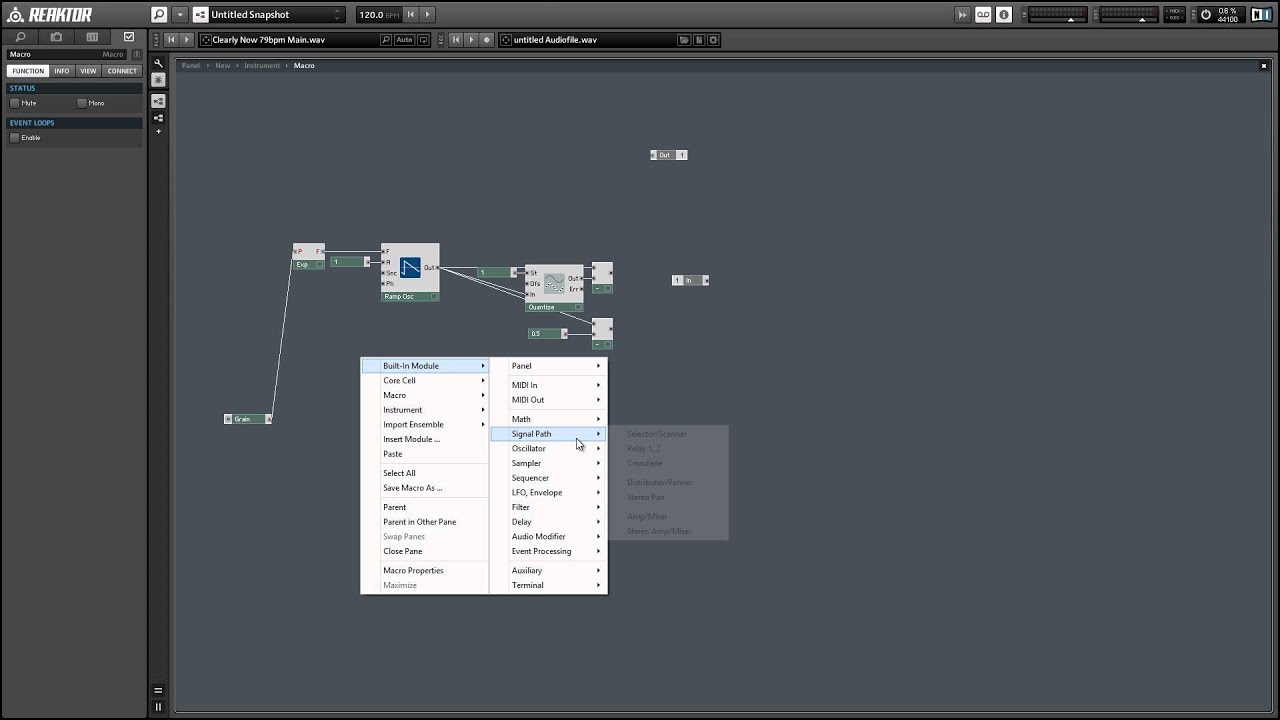
Task: Choose Save Macro As ... entry
Action: click(425, 488)
